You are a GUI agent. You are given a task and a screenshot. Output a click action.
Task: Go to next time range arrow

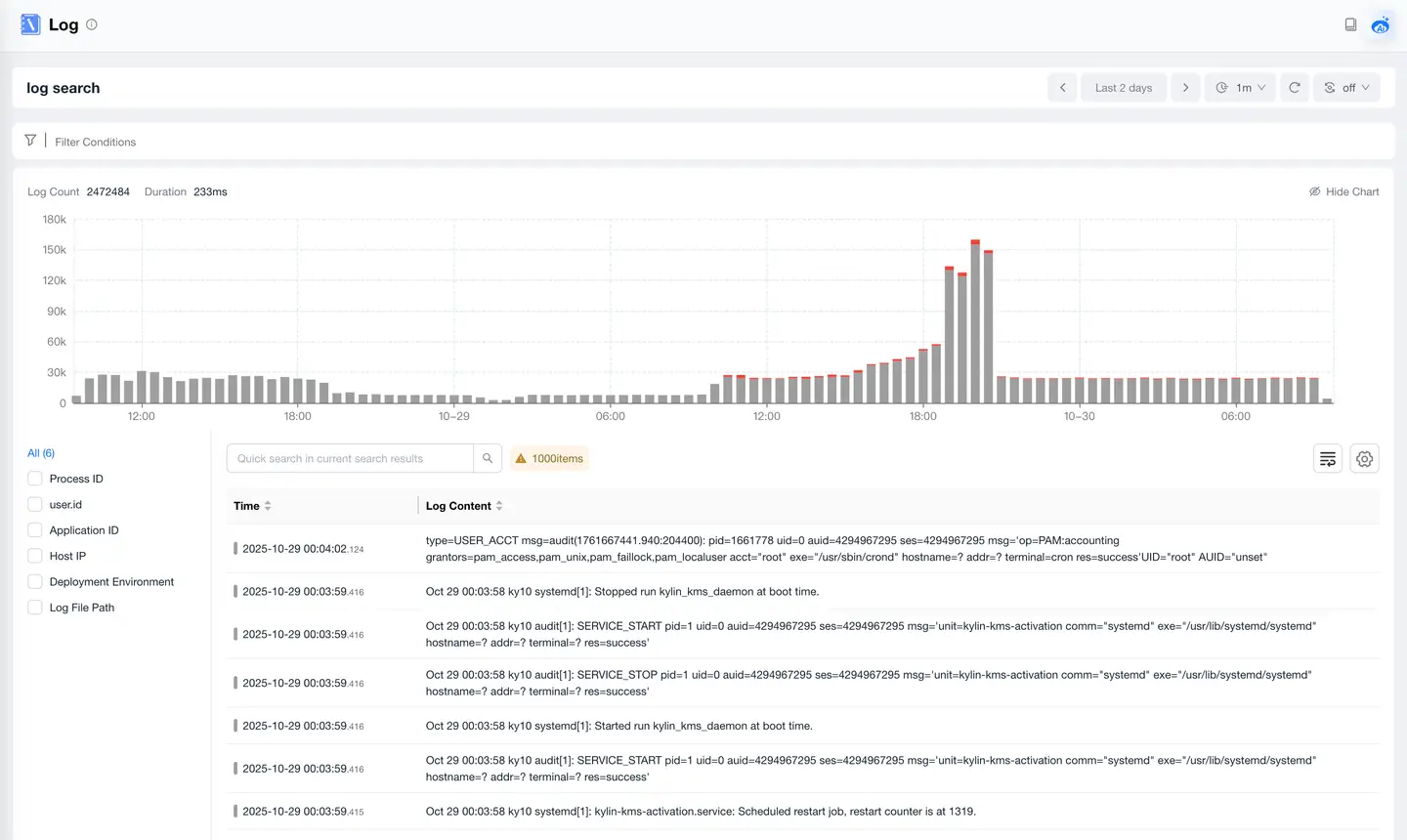click(x=1185, y=88)
